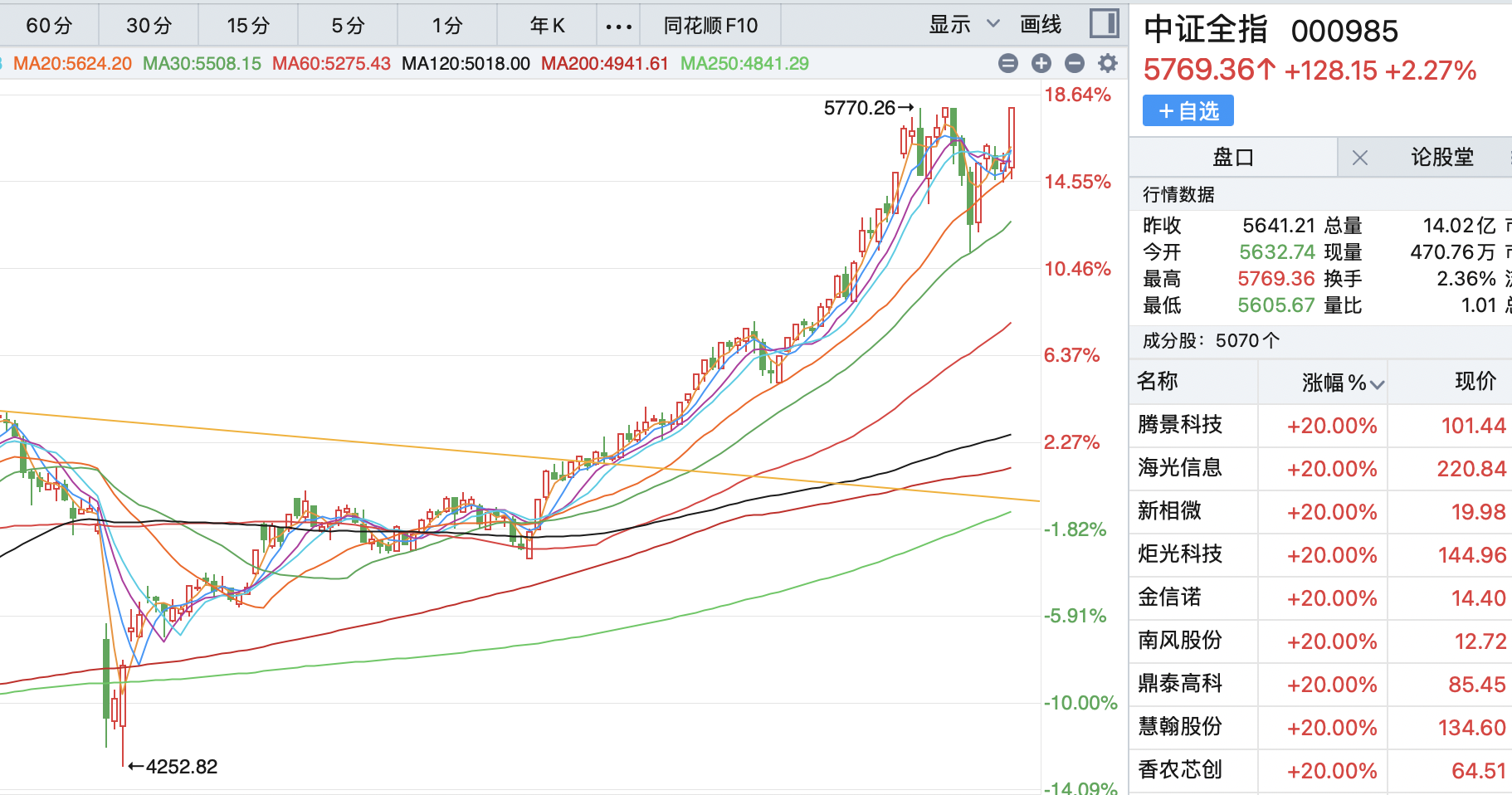Select the 5分 chart period
The width and height of the screenshot is (1512, 795).
pyautogui.click(x=348, y=26)
